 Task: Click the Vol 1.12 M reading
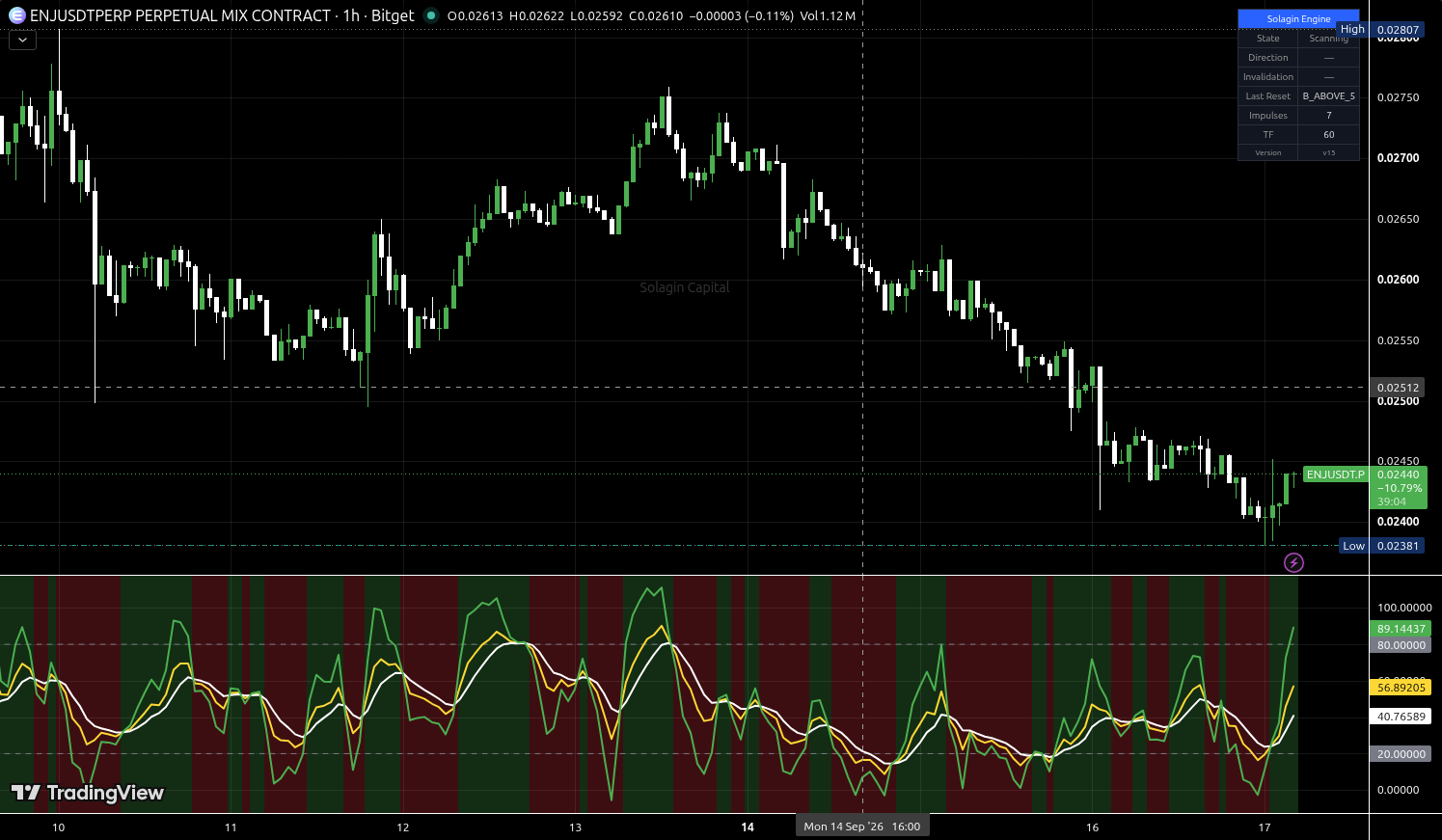click(x=828, y=15)
